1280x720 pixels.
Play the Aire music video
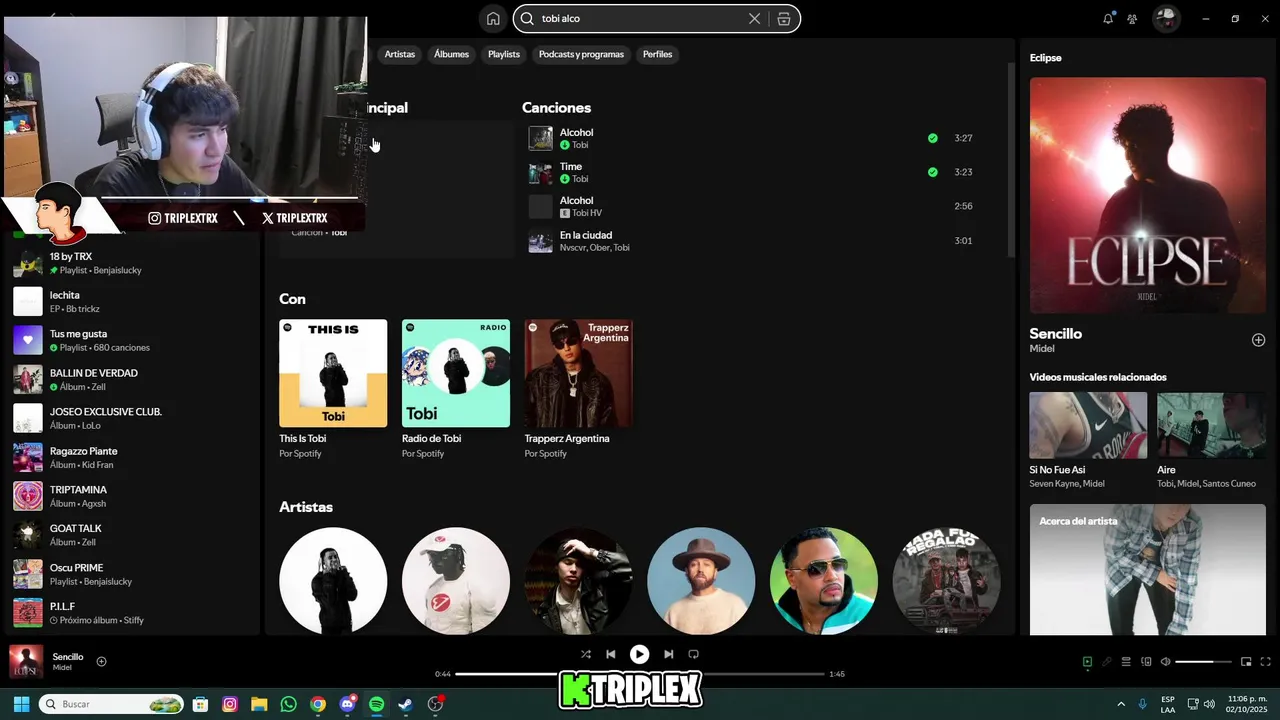(1211, 426)
